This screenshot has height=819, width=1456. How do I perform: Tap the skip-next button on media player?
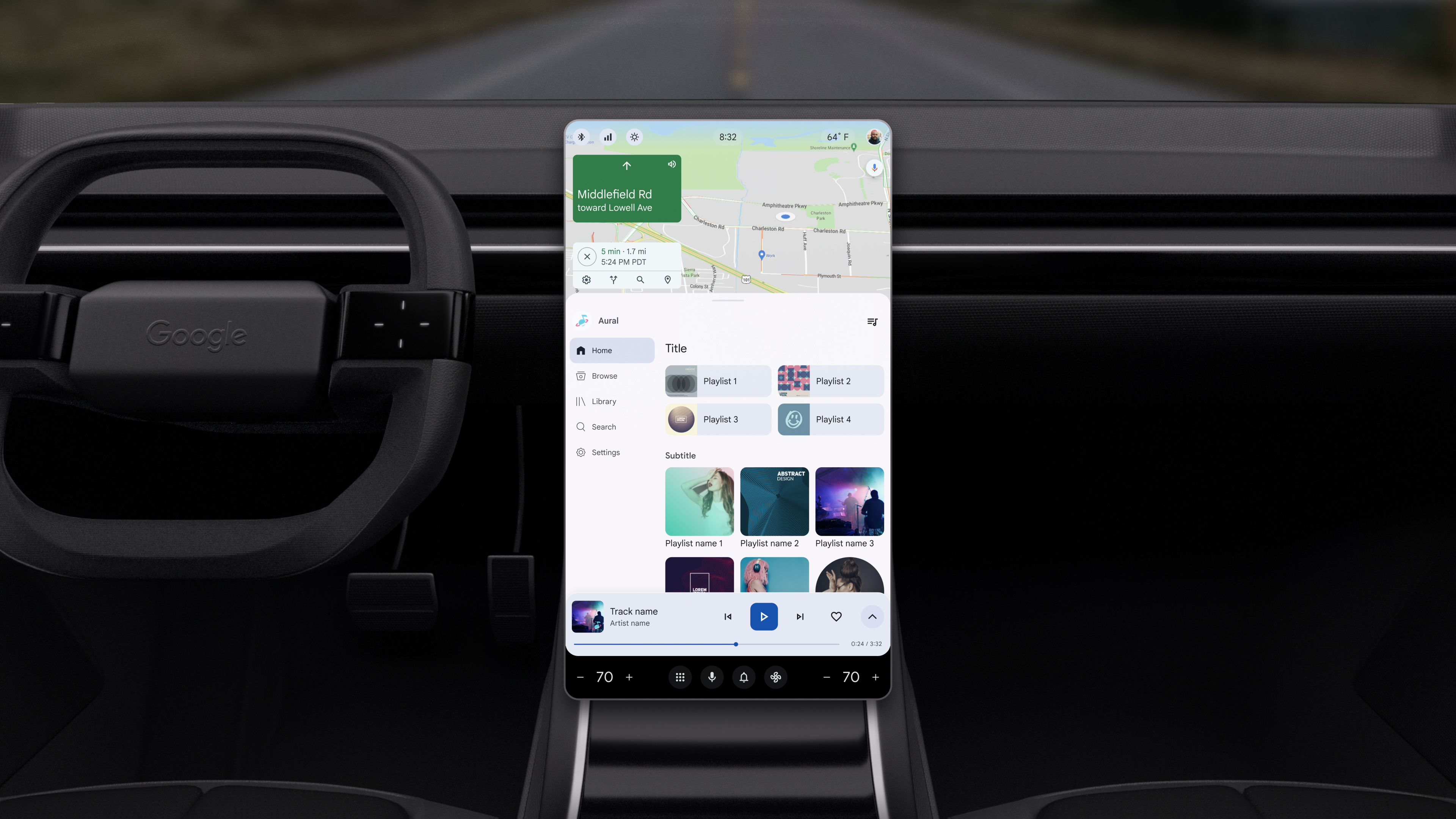pyautogui.click(x=800, y=616)
